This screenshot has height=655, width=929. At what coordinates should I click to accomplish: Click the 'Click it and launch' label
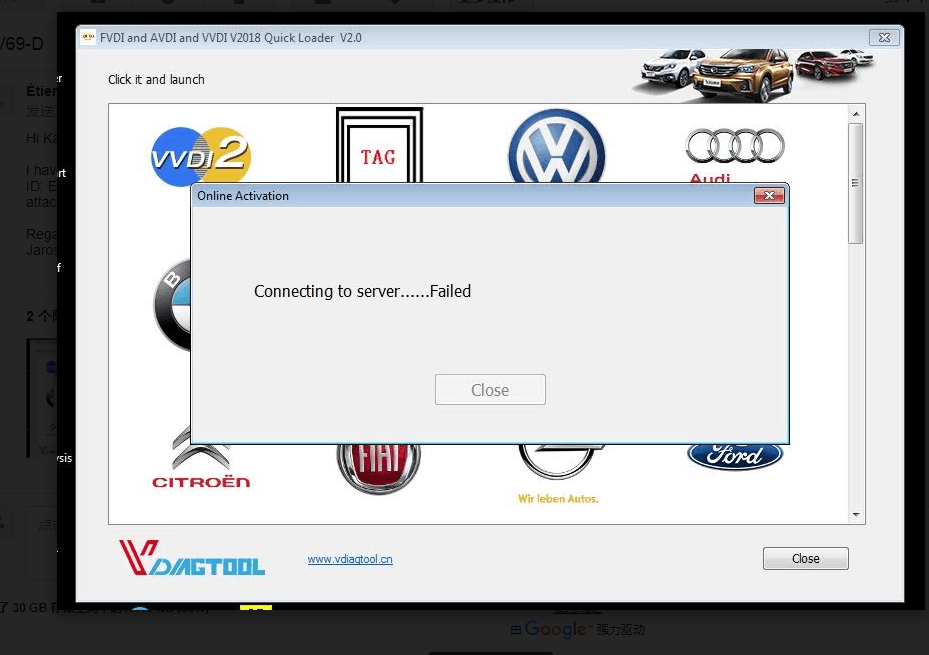[156, 79]
